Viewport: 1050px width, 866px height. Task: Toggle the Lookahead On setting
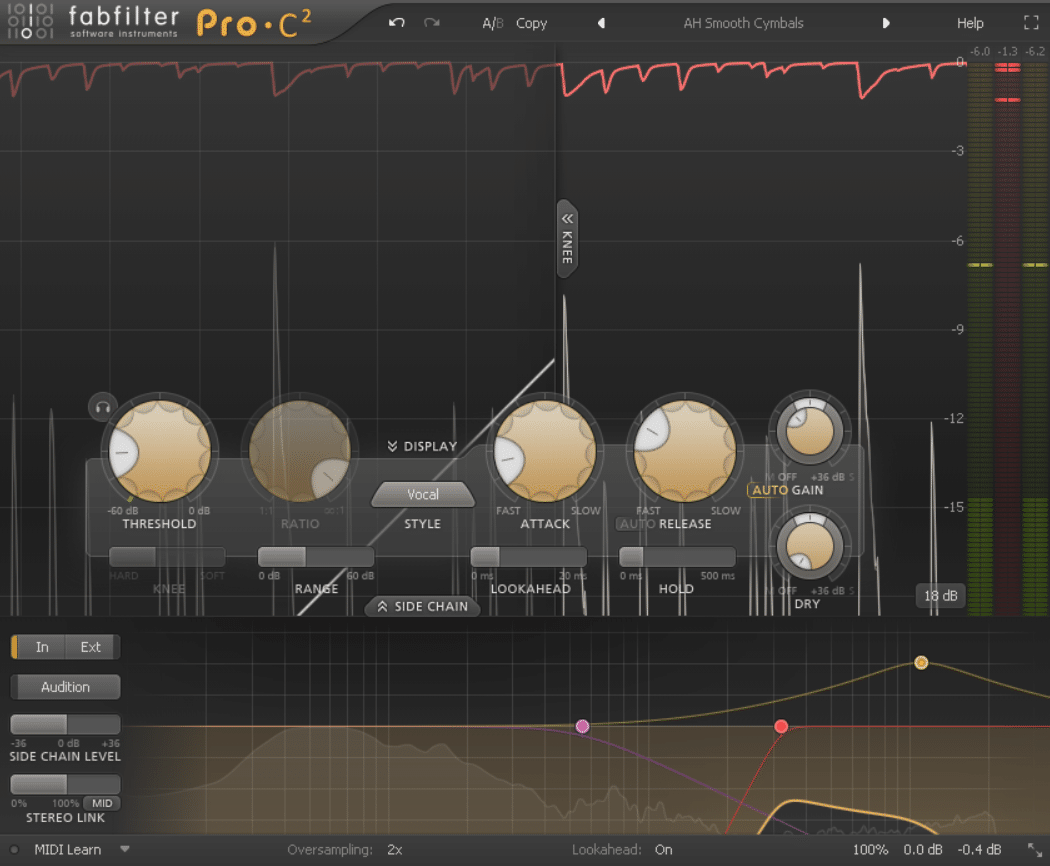664,850
